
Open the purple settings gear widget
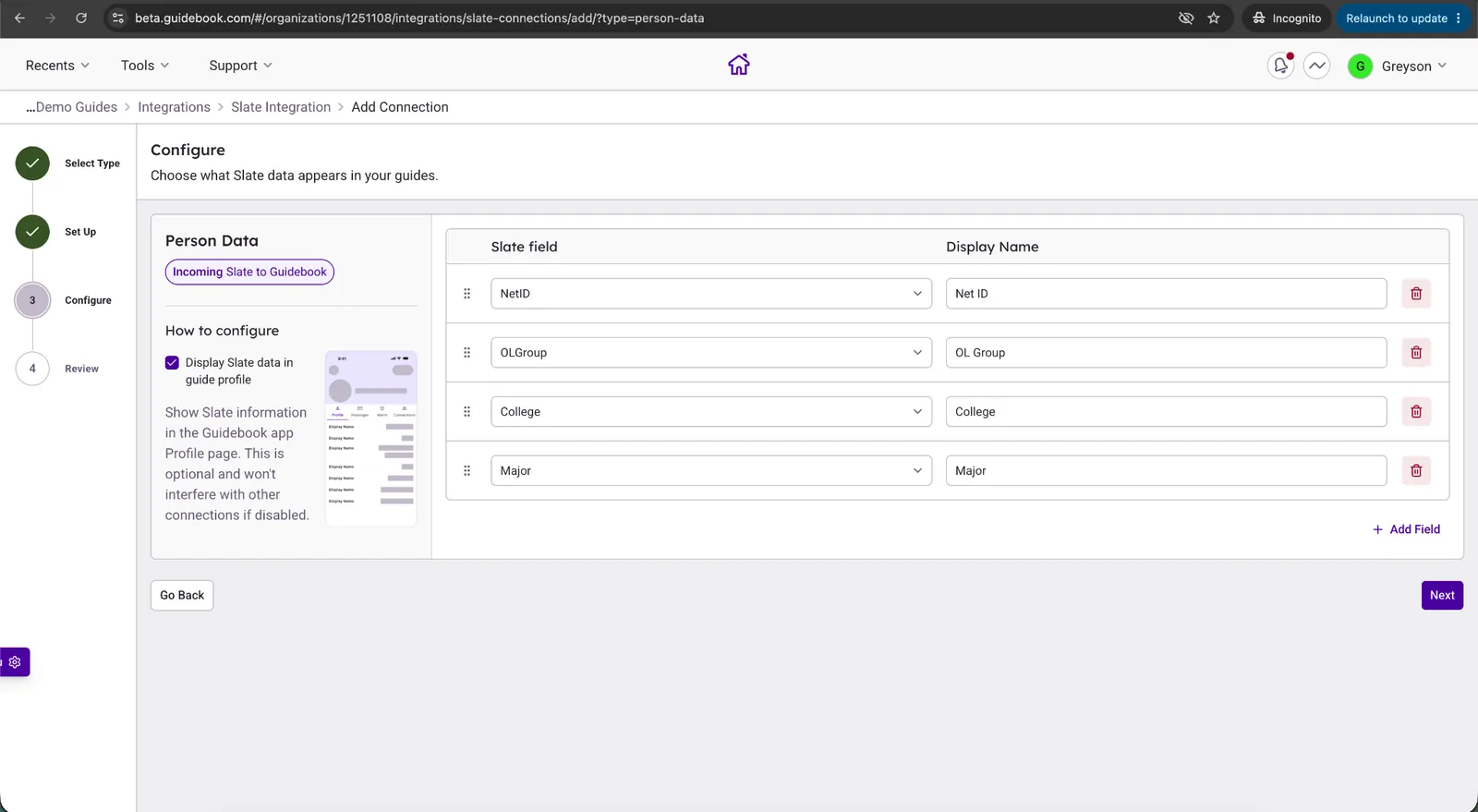(15, 662)
